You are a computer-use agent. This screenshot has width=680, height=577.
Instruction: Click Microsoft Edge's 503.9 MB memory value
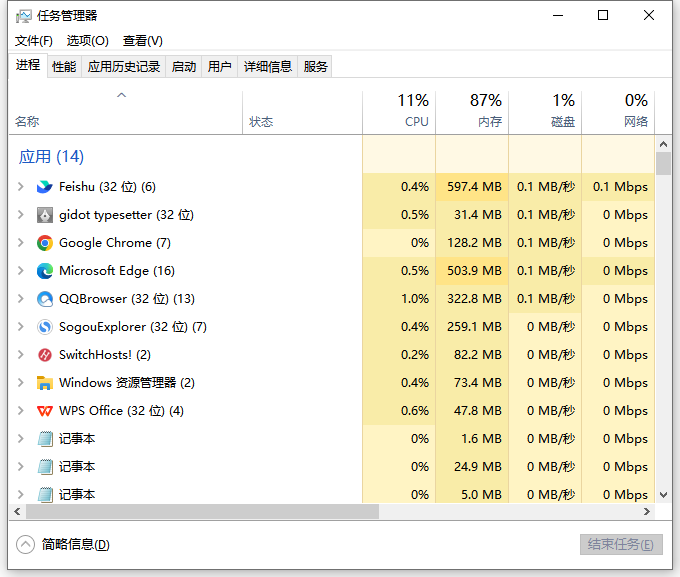pyautogui.click(x=474, y=271)
